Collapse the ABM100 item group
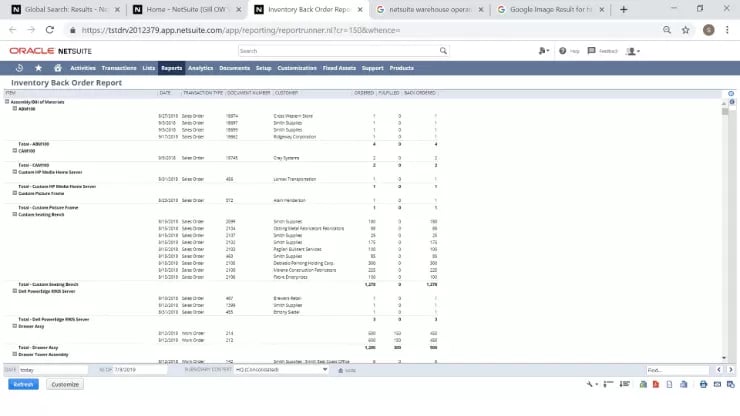Viewport: 740px width, 416px height. 15,109
